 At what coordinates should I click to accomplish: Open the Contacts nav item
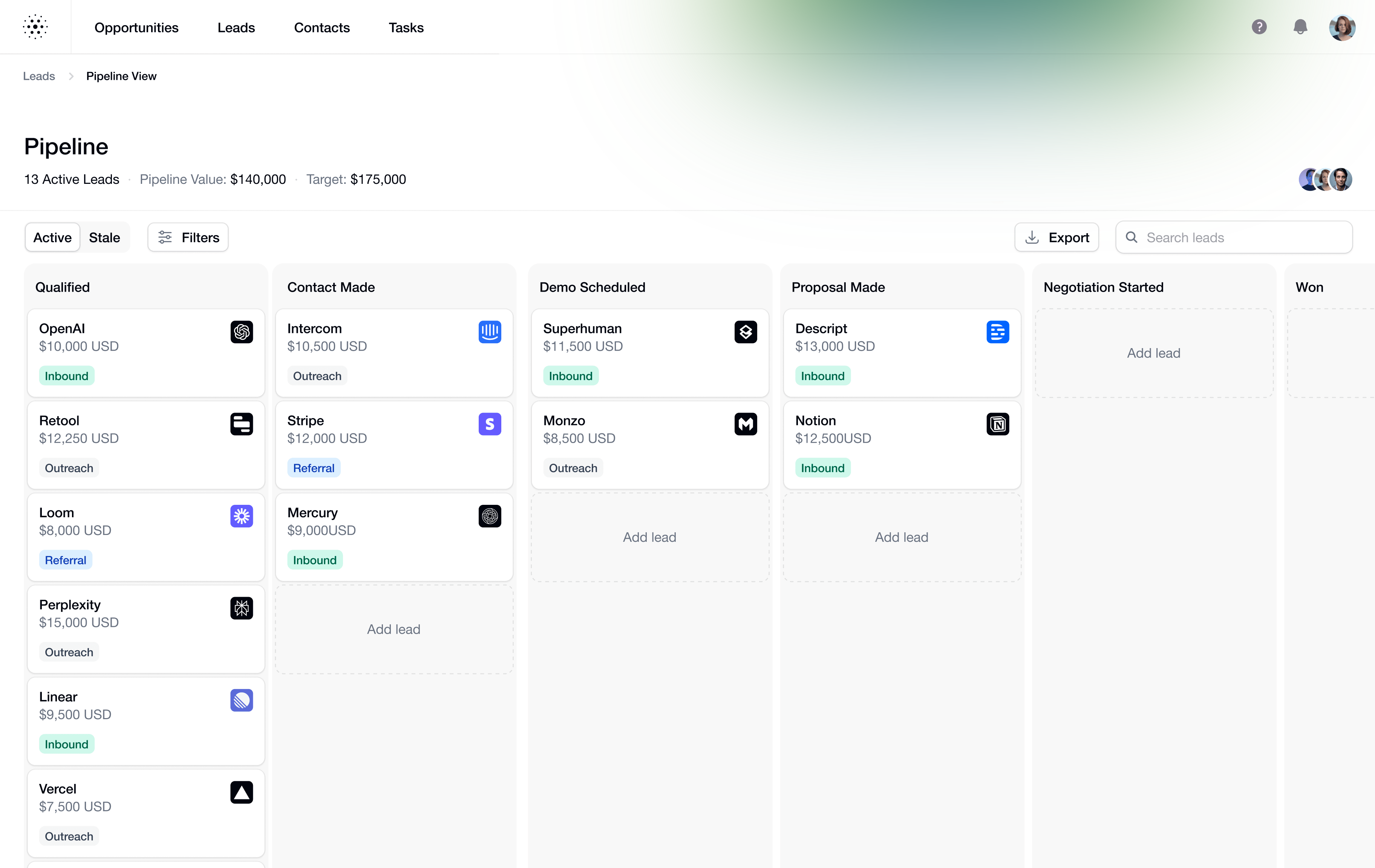point(322,28)
